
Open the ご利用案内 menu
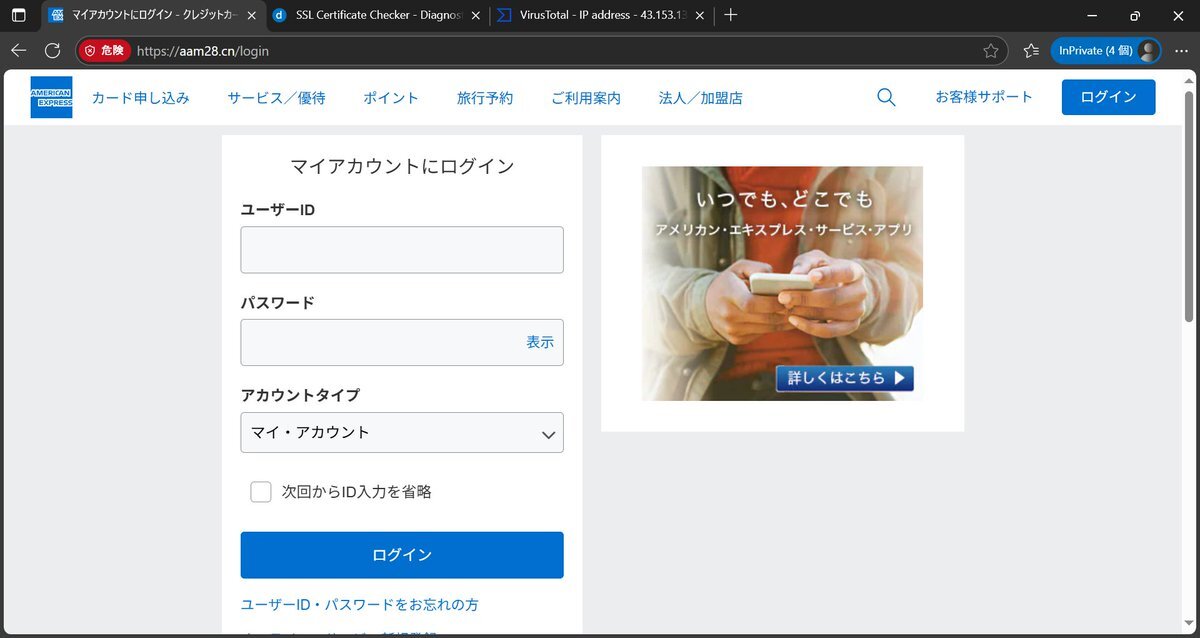586,97
